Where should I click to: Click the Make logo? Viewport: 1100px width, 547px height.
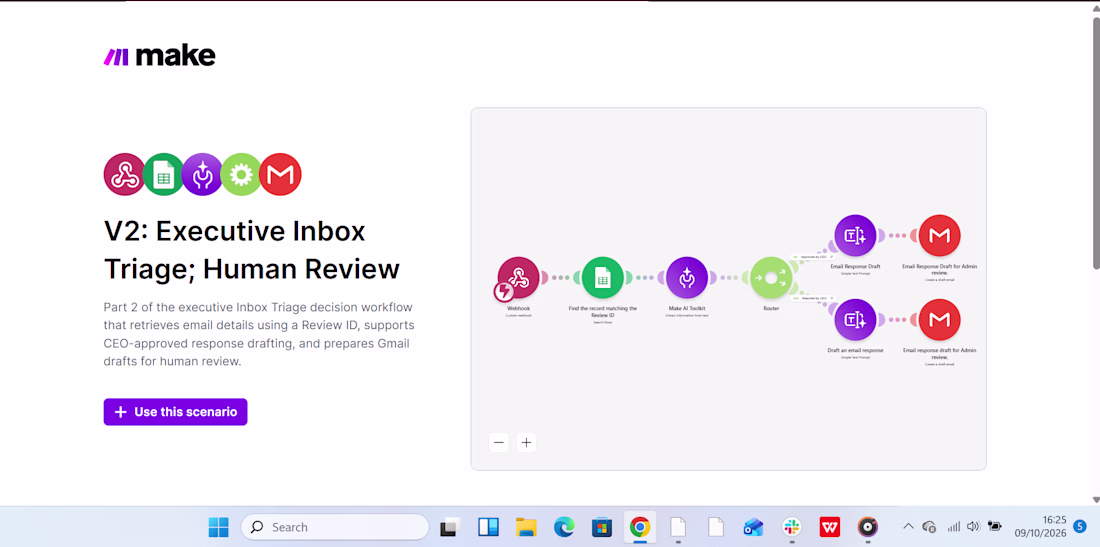tap(159, 56)
